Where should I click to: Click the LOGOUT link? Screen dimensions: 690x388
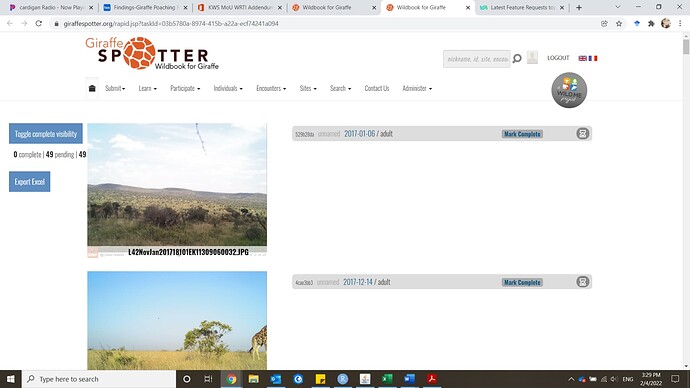click(x=558, y=58)
